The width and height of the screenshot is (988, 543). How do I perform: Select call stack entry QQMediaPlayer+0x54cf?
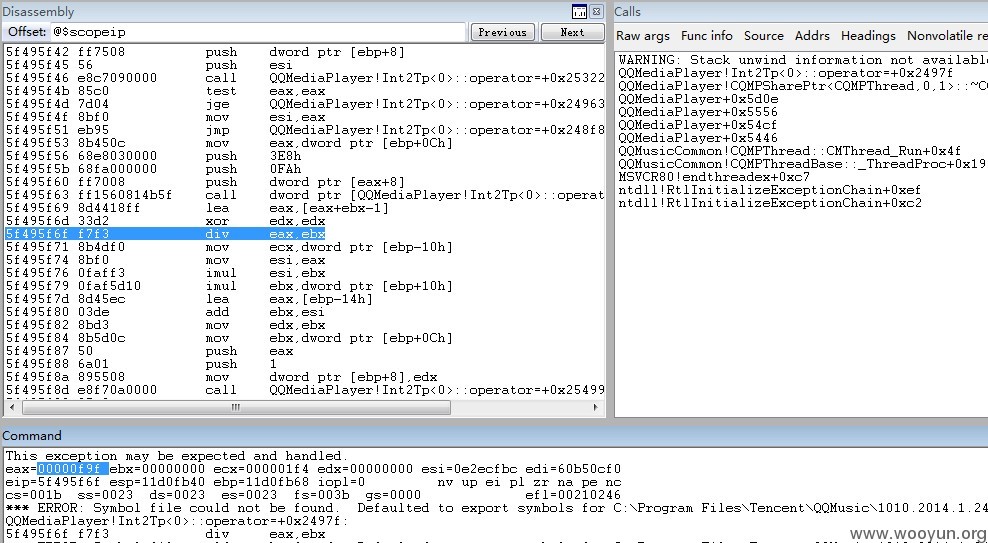click(698, 125)
